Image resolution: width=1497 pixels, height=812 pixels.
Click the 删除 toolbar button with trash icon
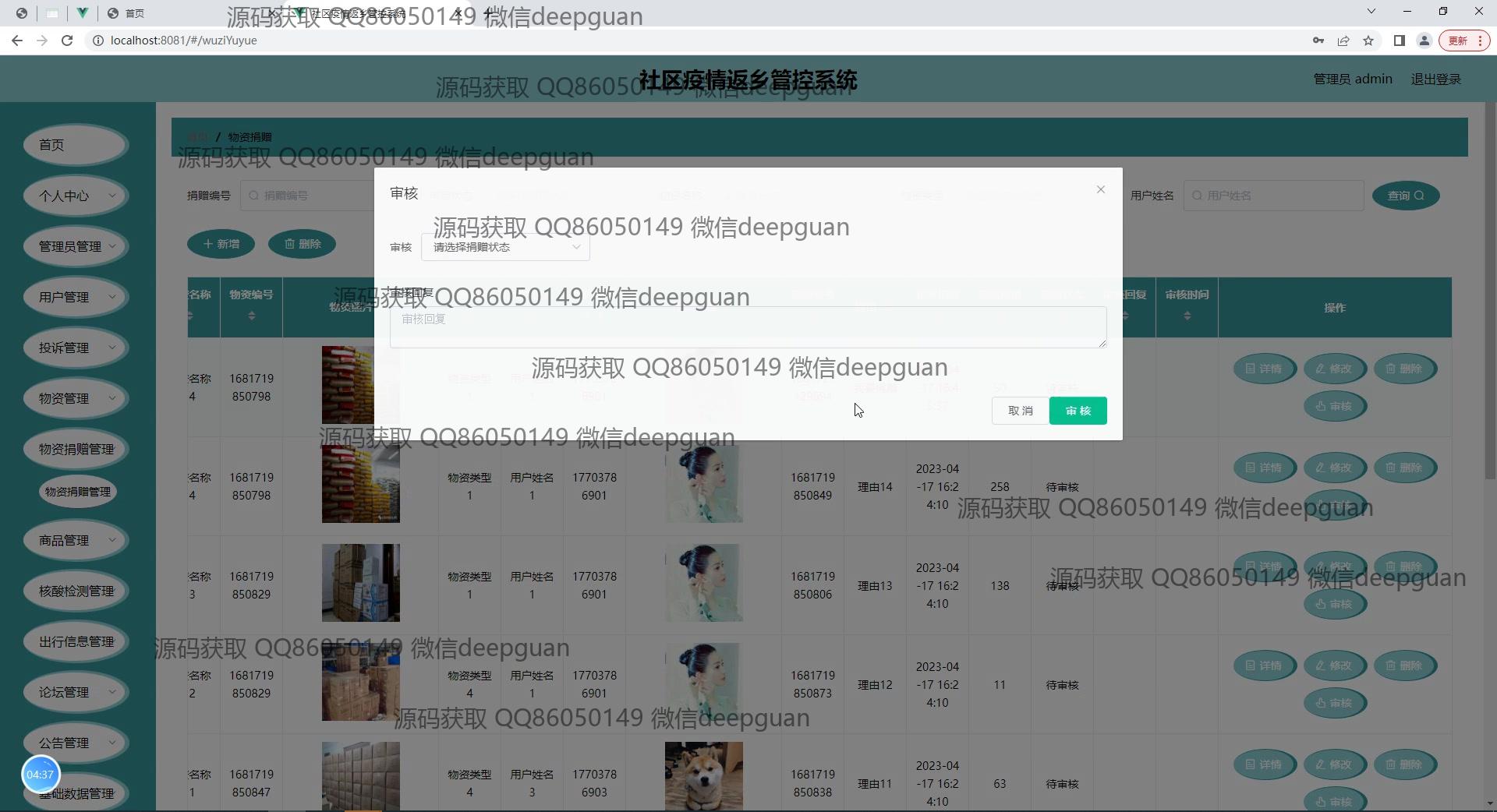303,244
